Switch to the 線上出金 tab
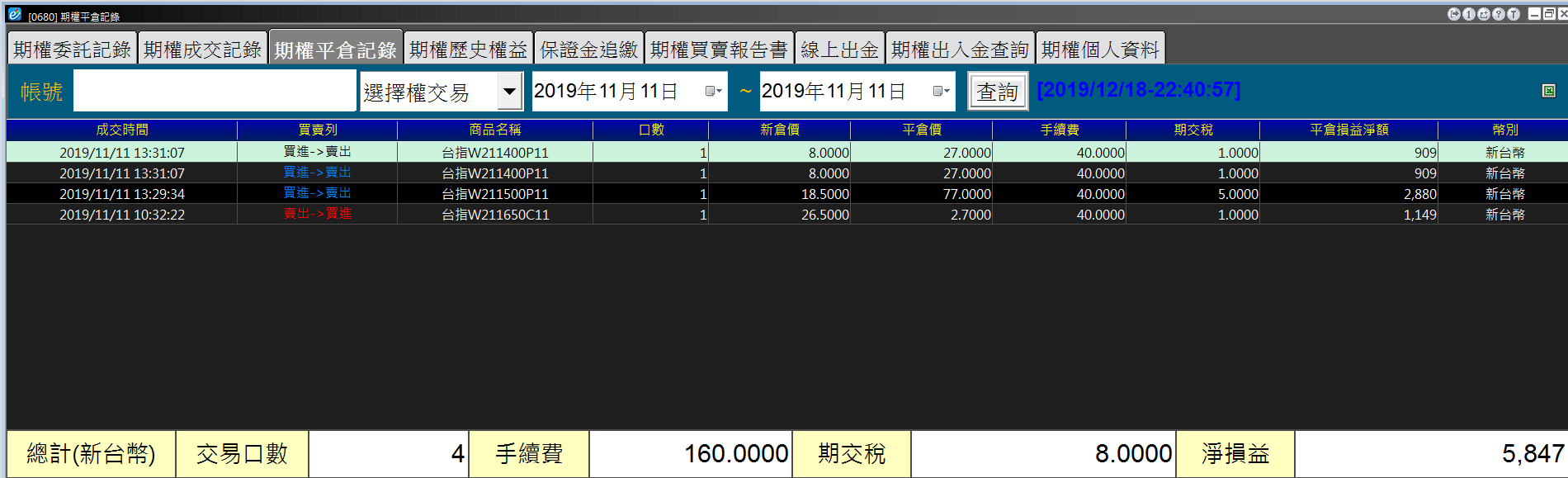Image resolution: width=1568 pixels, height=478 pixels. point(839,50)
